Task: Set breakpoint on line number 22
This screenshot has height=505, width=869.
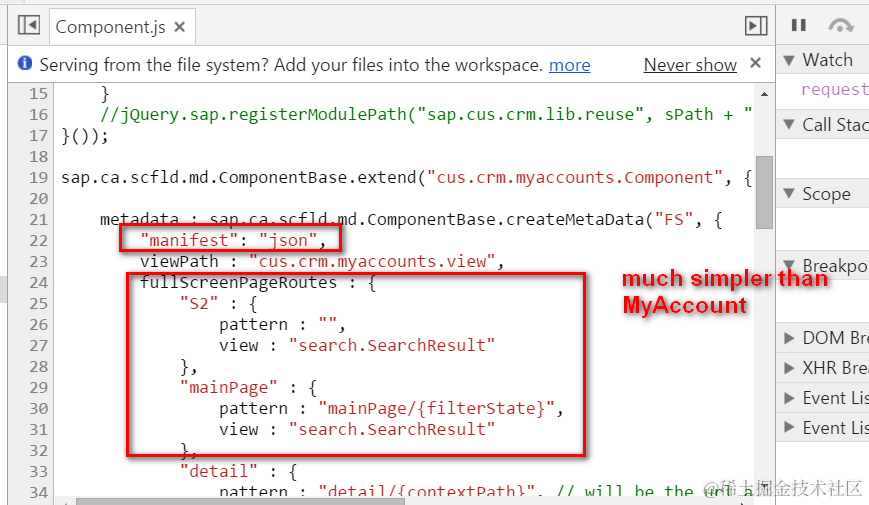Action: (39, 241)
